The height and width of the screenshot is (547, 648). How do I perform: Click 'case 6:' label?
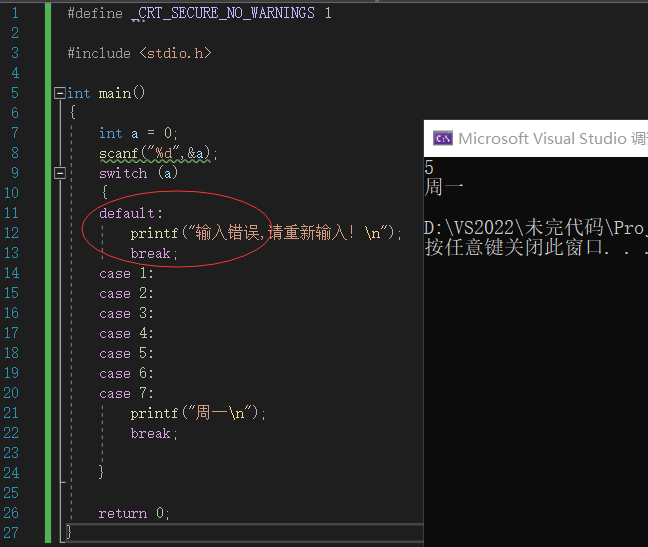coord(126,373)
